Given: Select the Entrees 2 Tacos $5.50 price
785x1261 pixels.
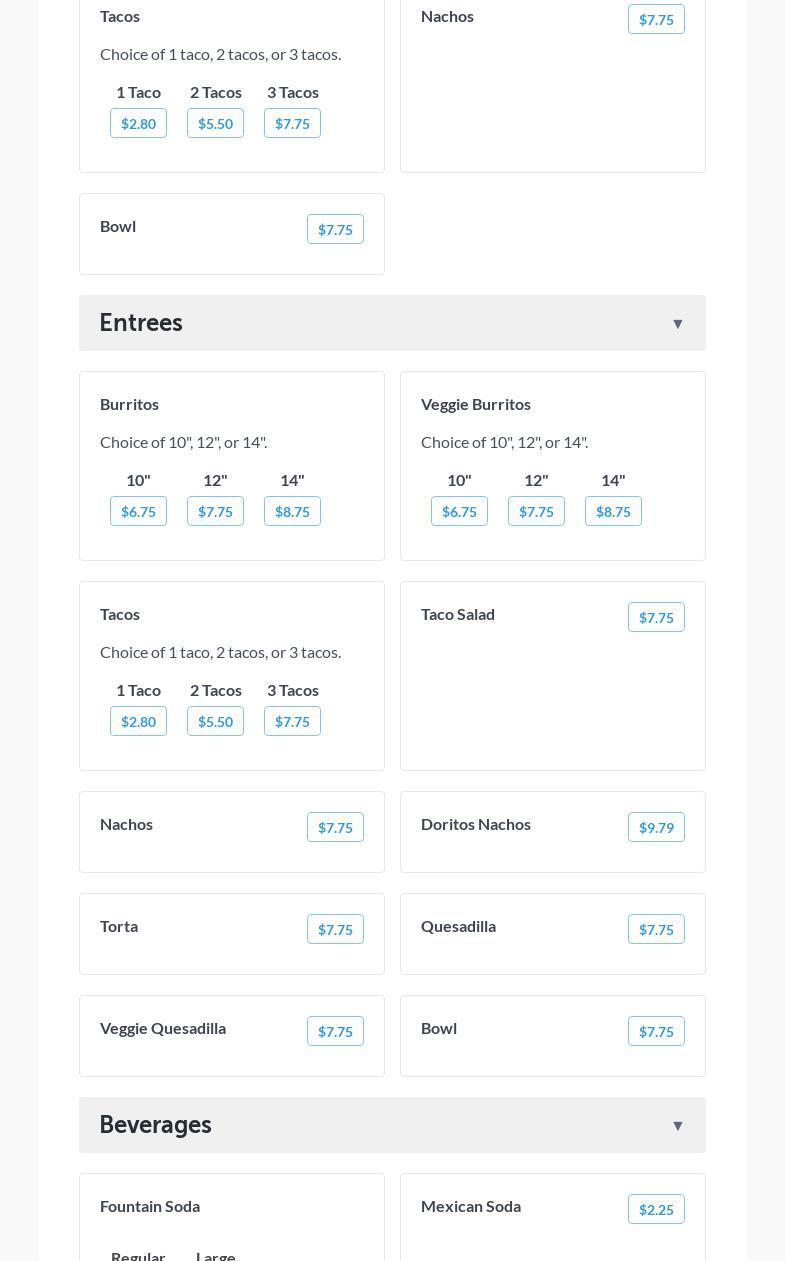Looking at the screenshot, I should click(x=215, y=721).
